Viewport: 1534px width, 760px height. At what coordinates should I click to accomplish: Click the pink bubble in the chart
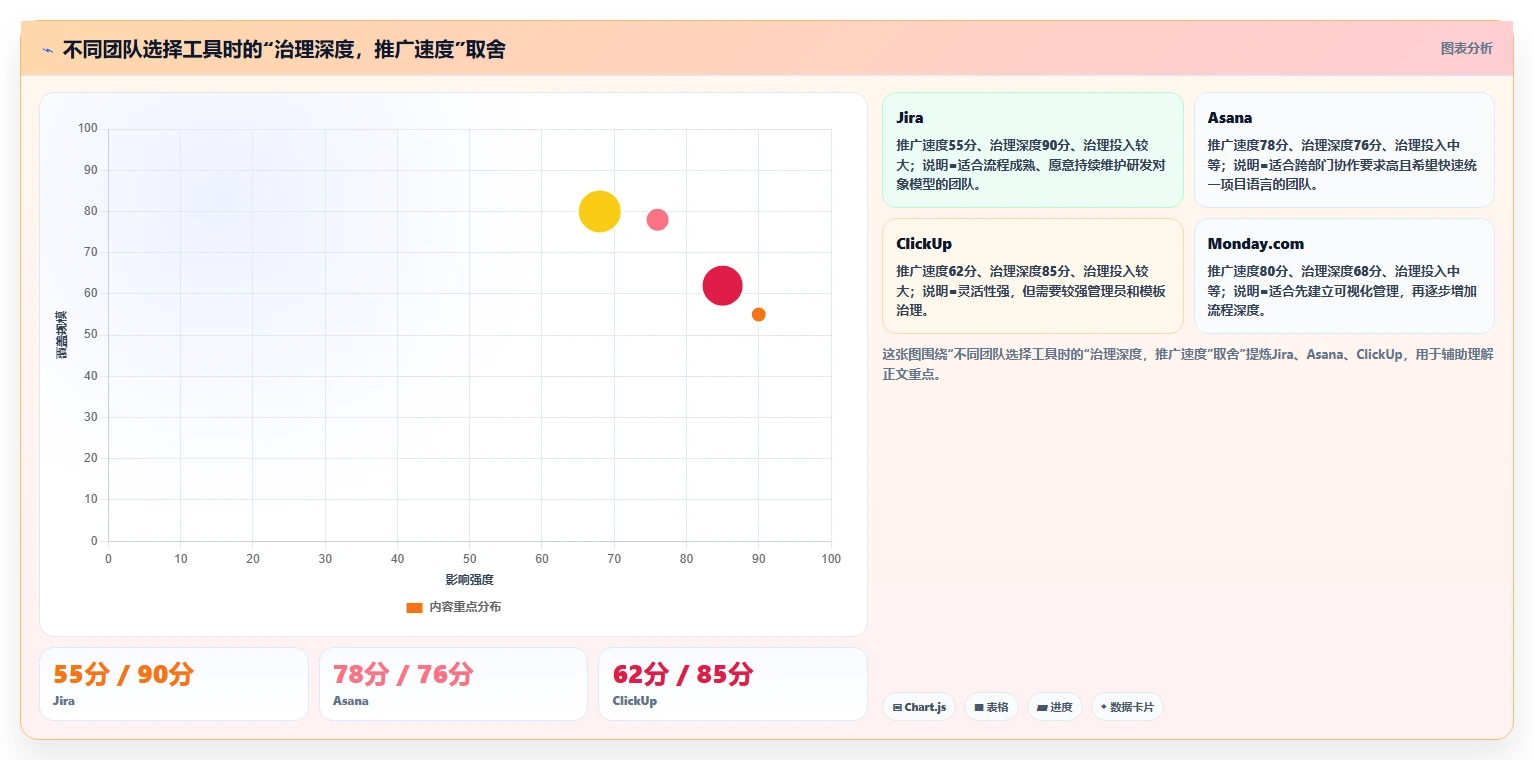pos(657,220)
